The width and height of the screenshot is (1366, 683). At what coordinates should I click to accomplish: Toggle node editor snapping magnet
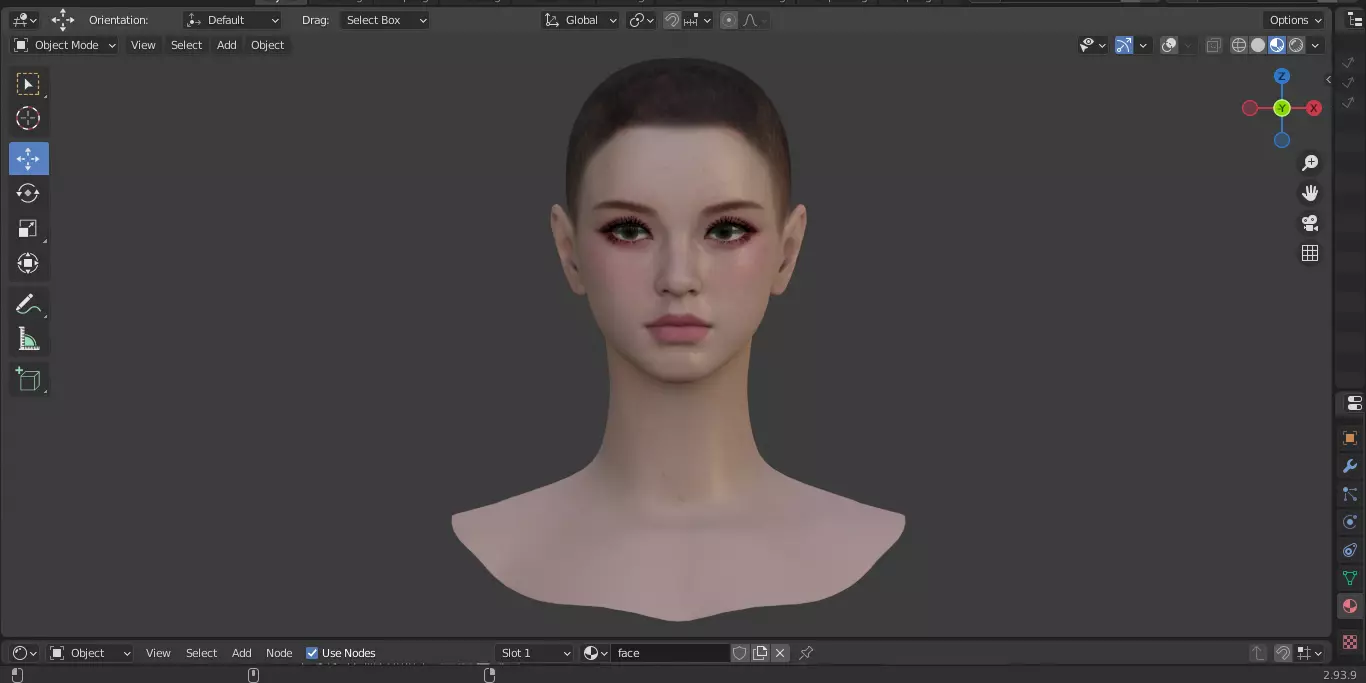point(1283,653)
